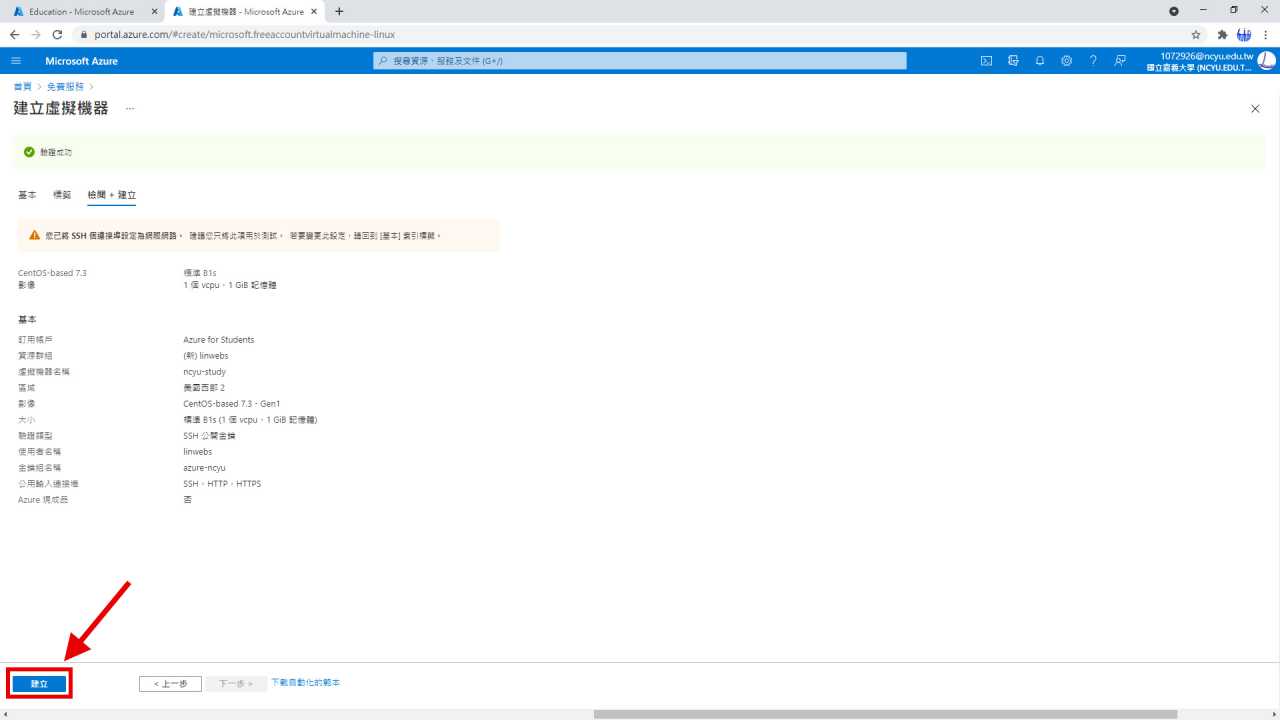Viewport: 1280px width, 720px height.
Task: Open the ellipsis menu beside 建立虛擬機器
Action: (x=130, y=108)
